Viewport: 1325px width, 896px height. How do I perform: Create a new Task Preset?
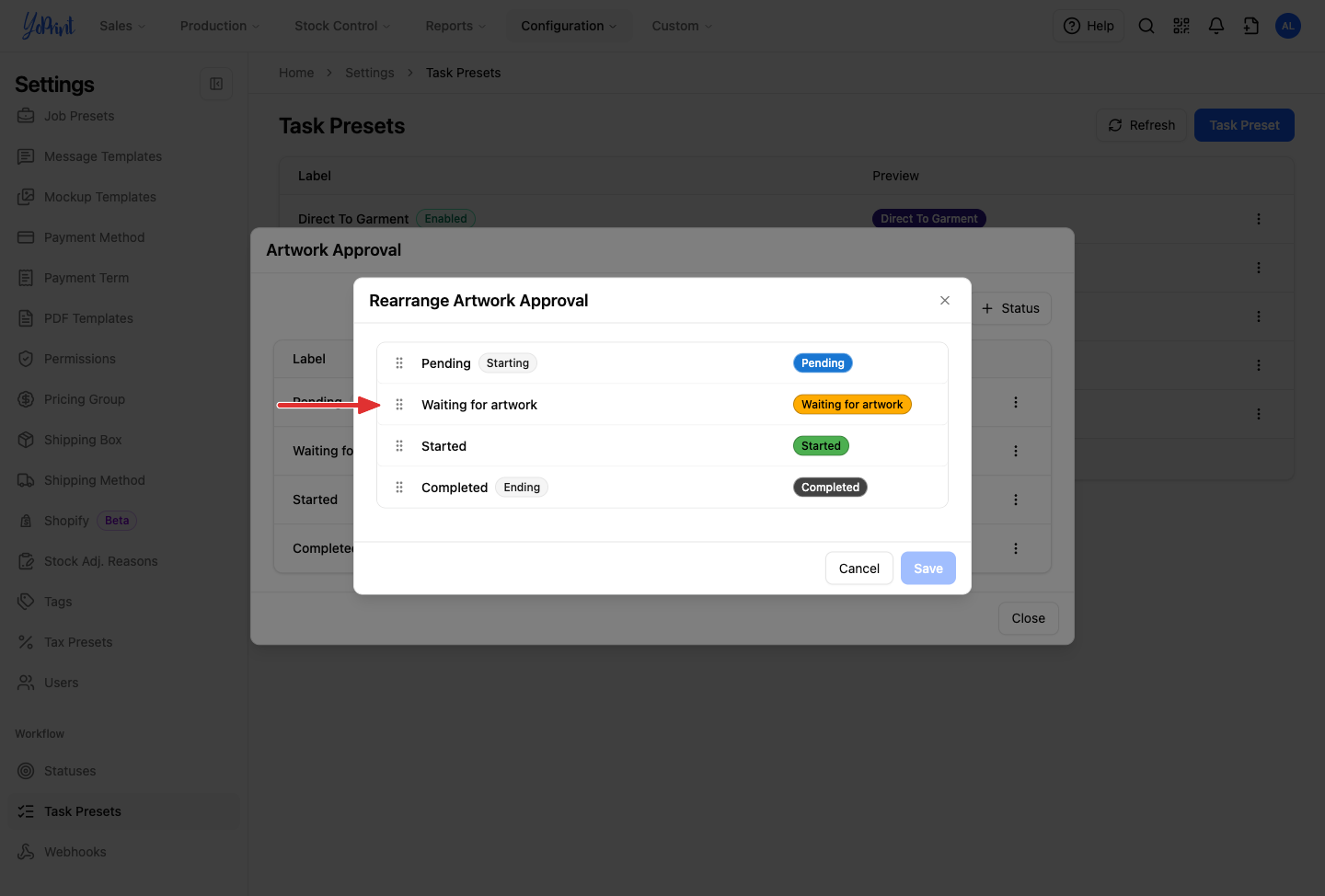[1244, 125]
